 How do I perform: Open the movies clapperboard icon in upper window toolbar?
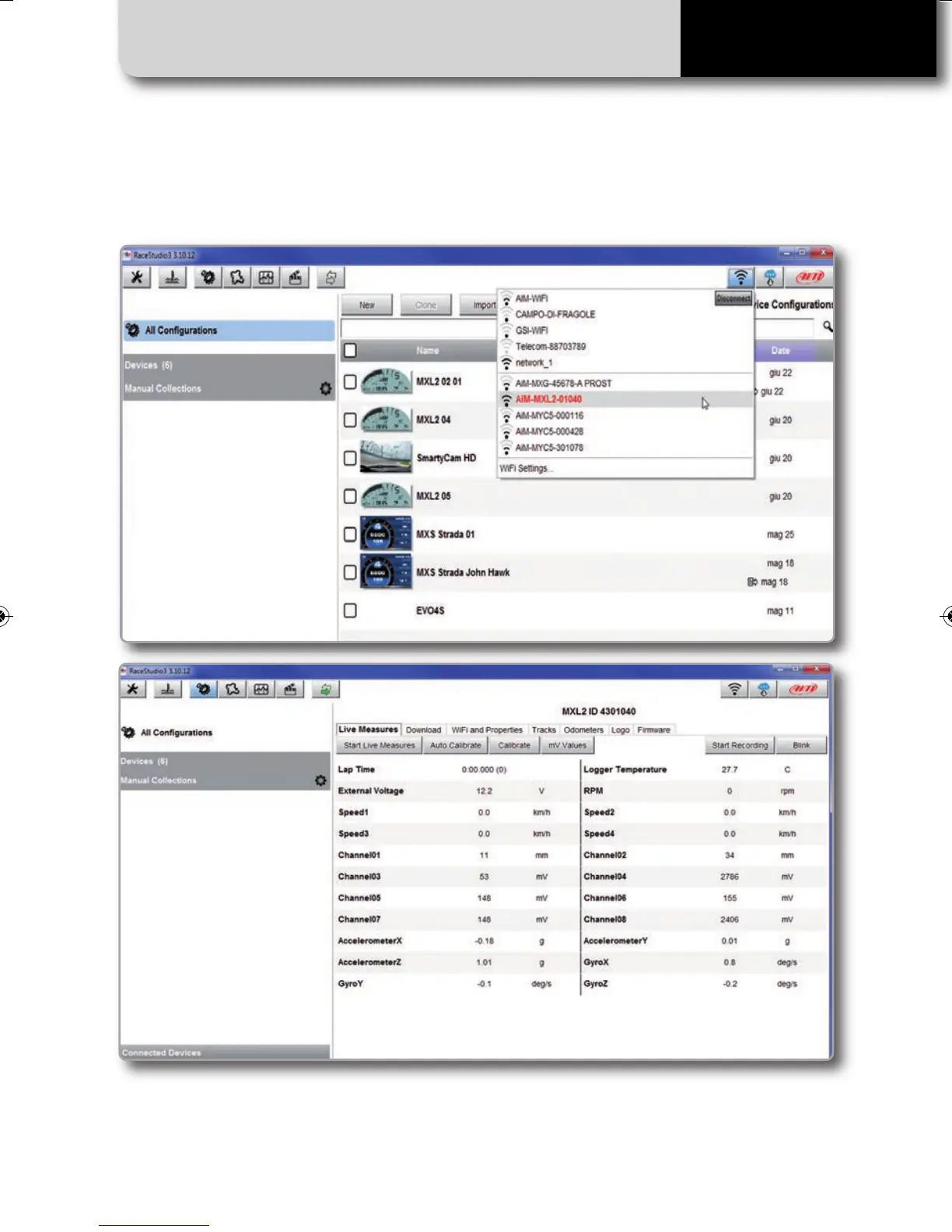[296, 277]
